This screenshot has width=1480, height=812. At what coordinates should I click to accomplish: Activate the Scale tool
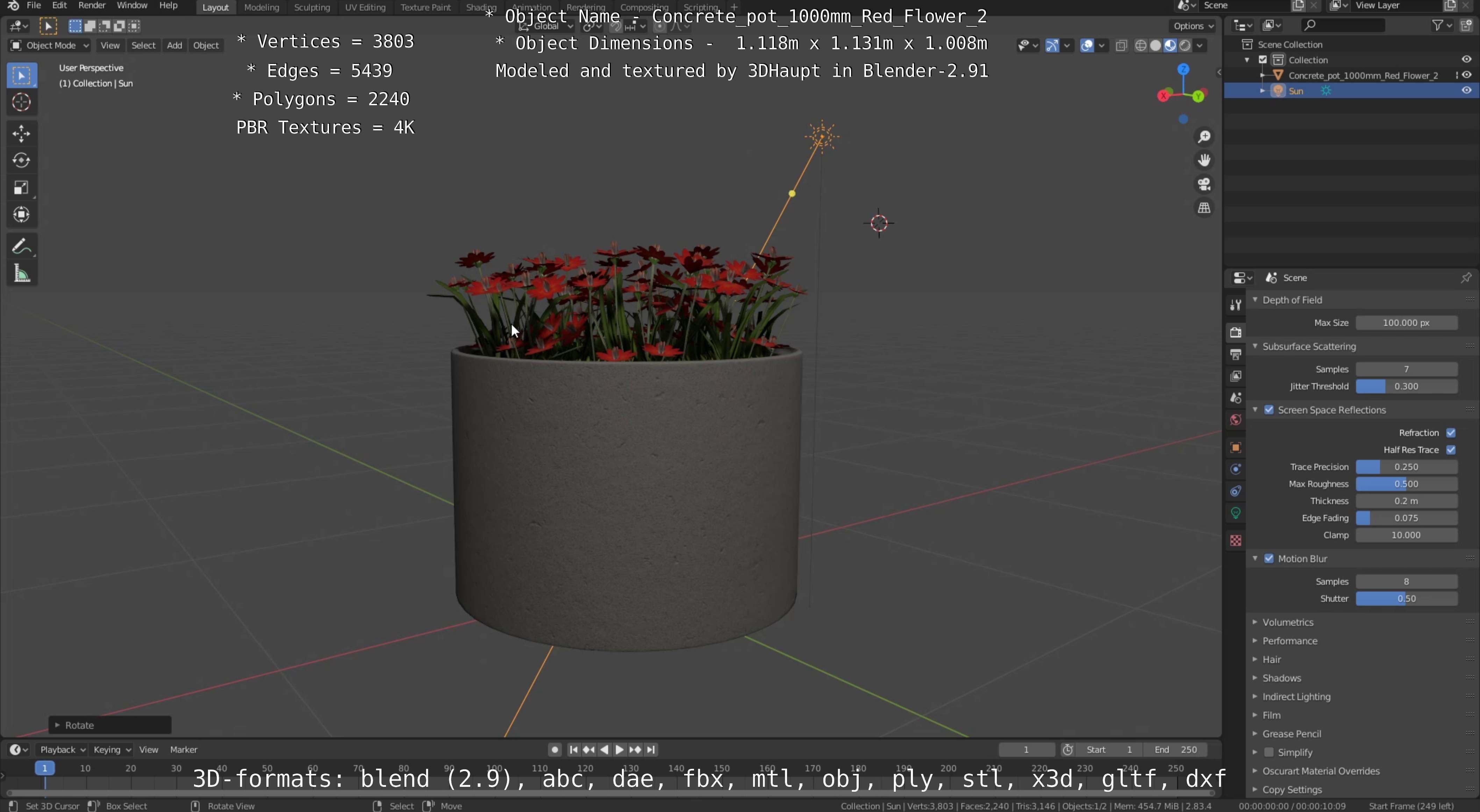point(22,188)
